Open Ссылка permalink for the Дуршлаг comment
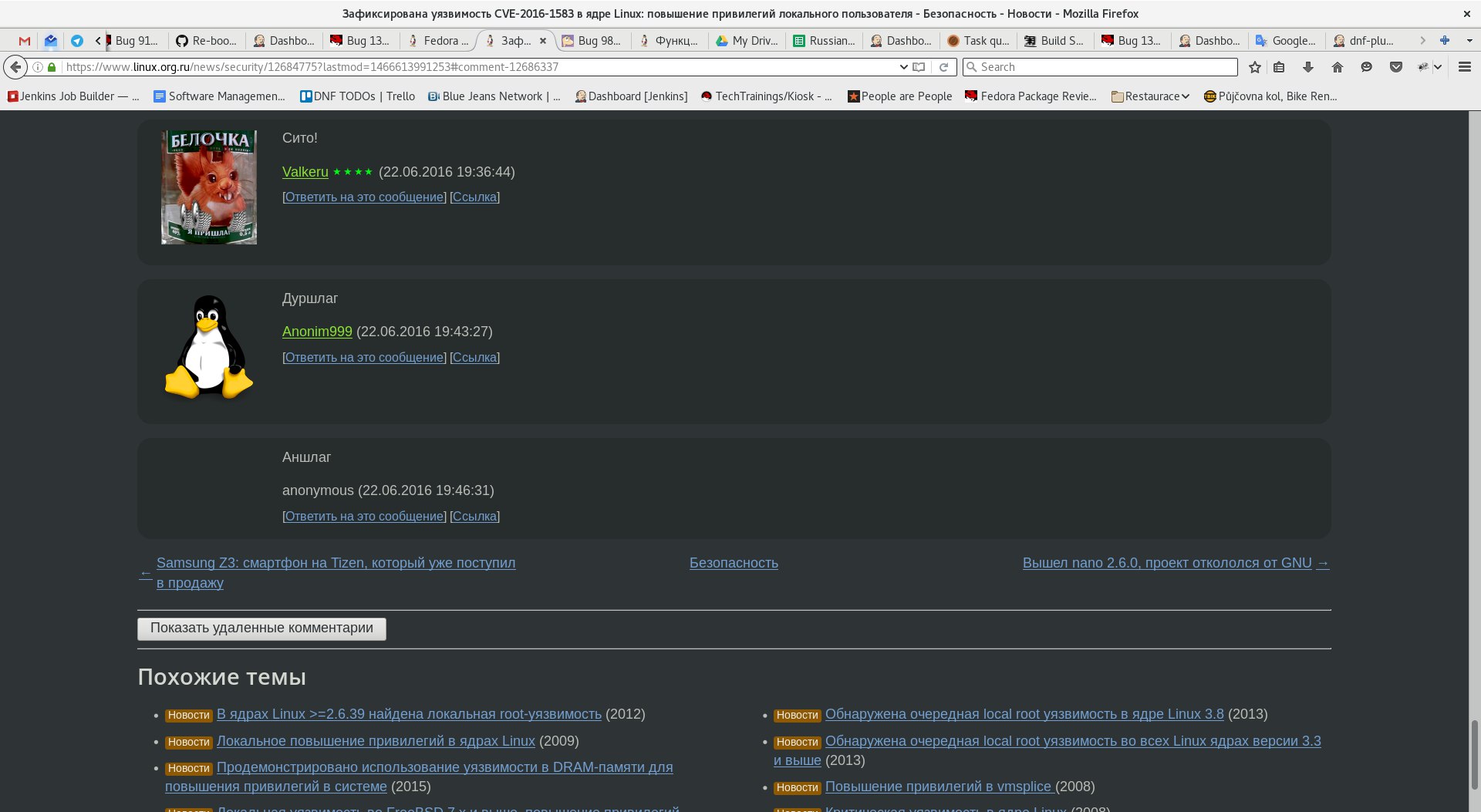The width and height of the screenshot is (1481, 812). point(474,358)
